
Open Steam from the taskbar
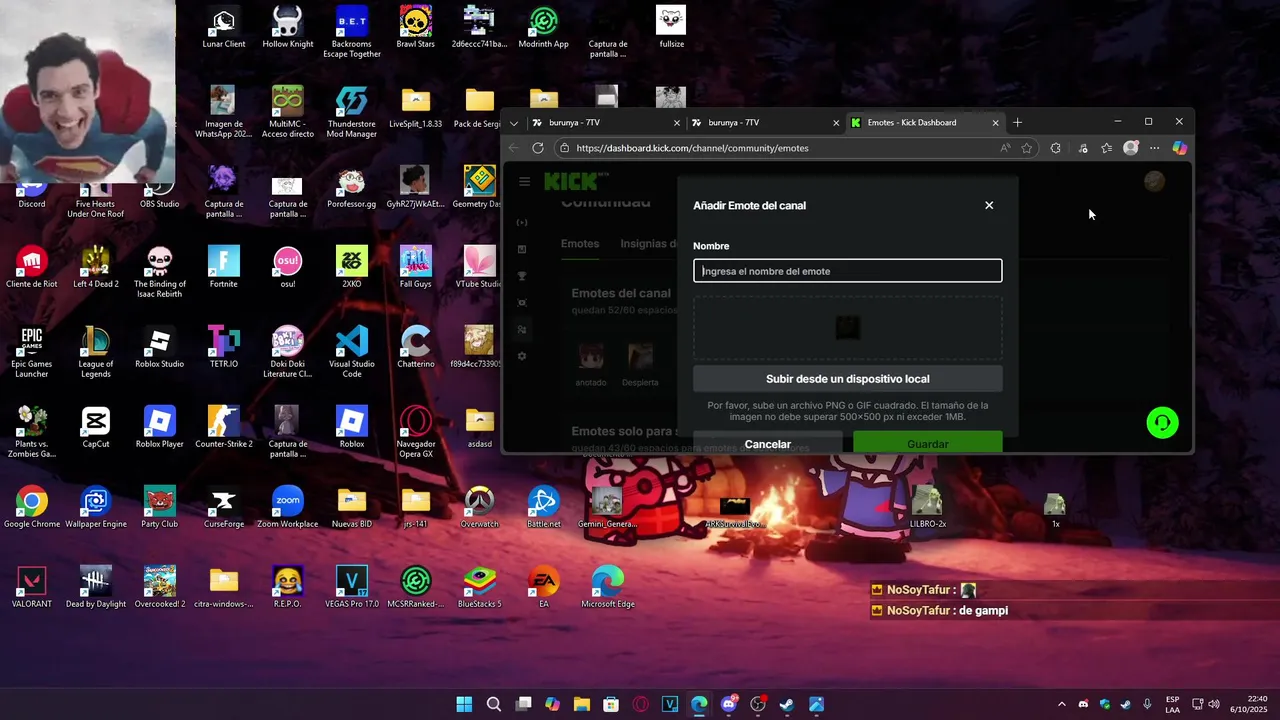[787, 704]
